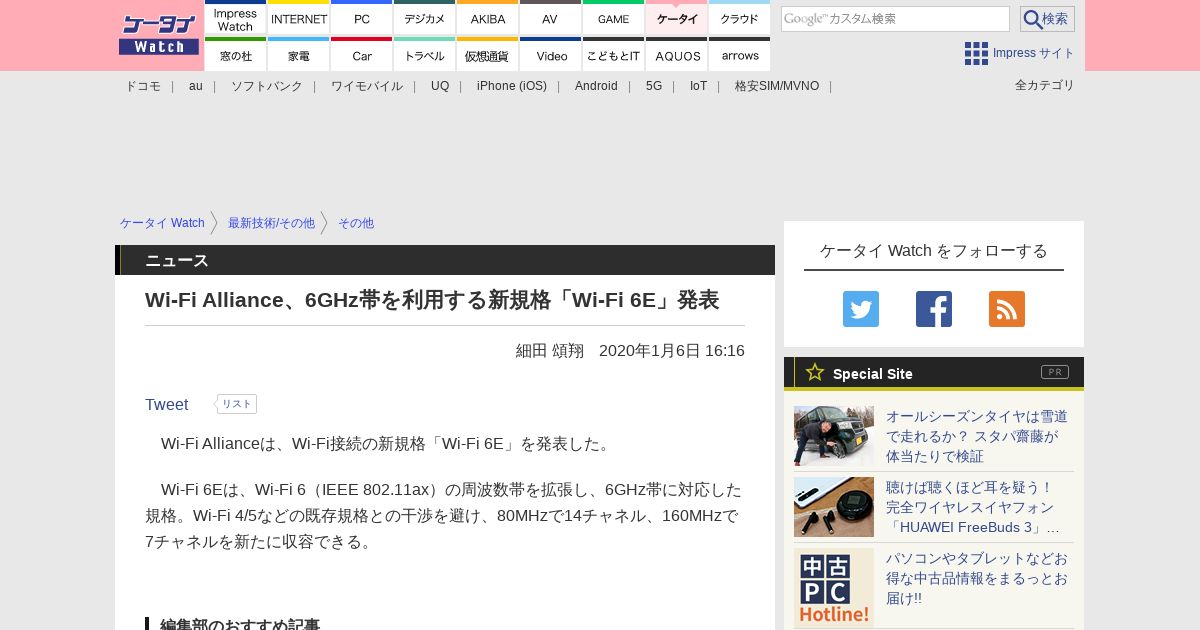Open the デジカメ Watch tab
Screen dimensions: 1200x630
pyautogui.click(x=425, y=18)
